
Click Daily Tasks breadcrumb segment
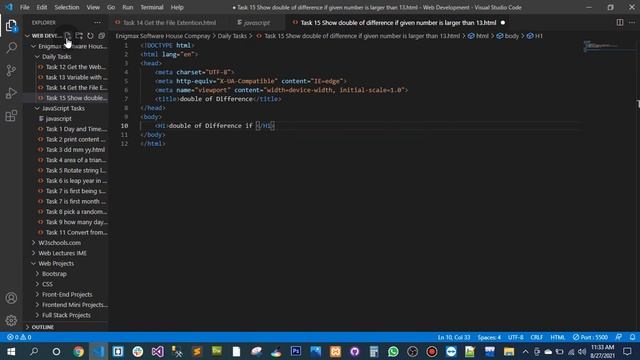232,36
